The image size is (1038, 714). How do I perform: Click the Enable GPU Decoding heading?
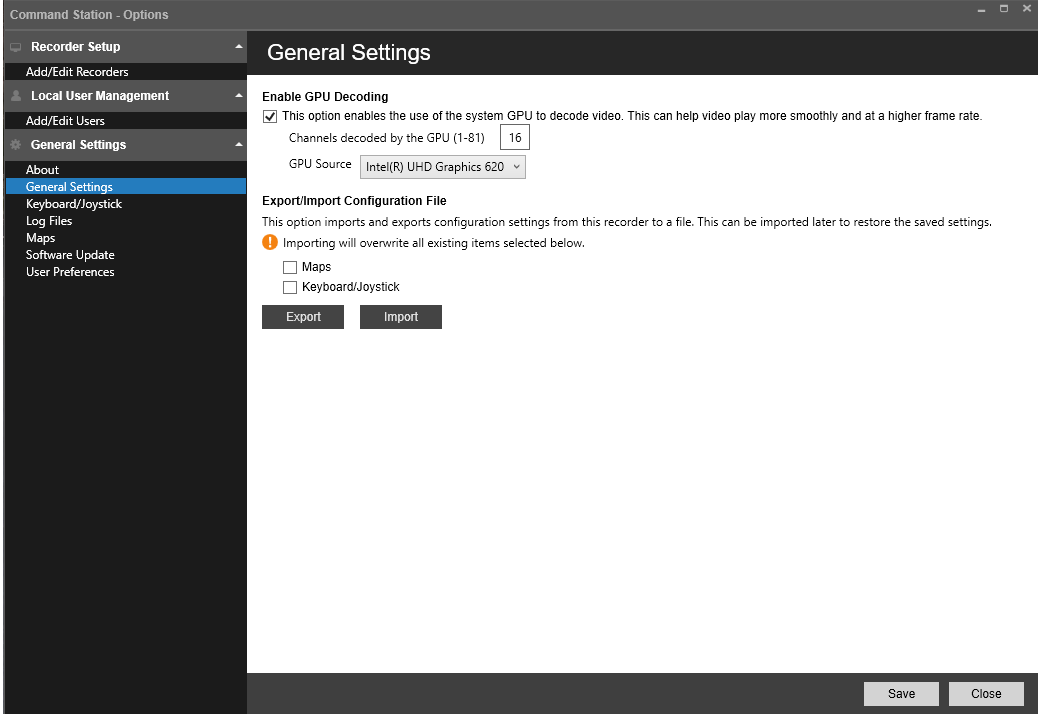[325, 97]
